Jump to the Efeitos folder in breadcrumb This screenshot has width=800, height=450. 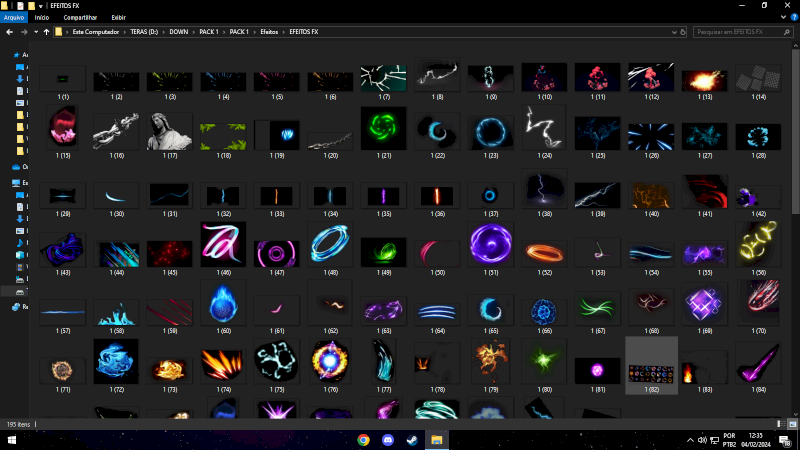[x=269, y=32]
